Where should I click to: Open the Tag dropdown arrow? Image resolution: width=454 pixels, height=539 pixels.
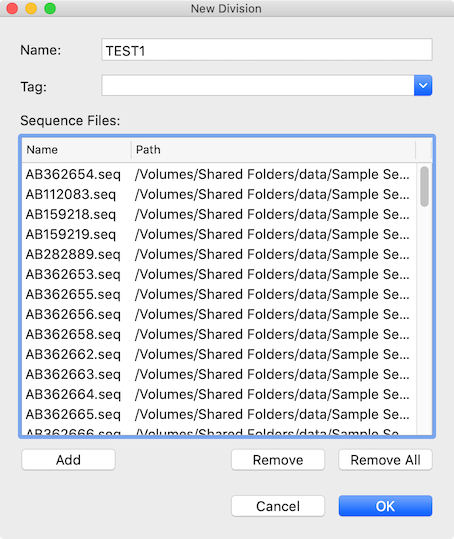point(423,85)
